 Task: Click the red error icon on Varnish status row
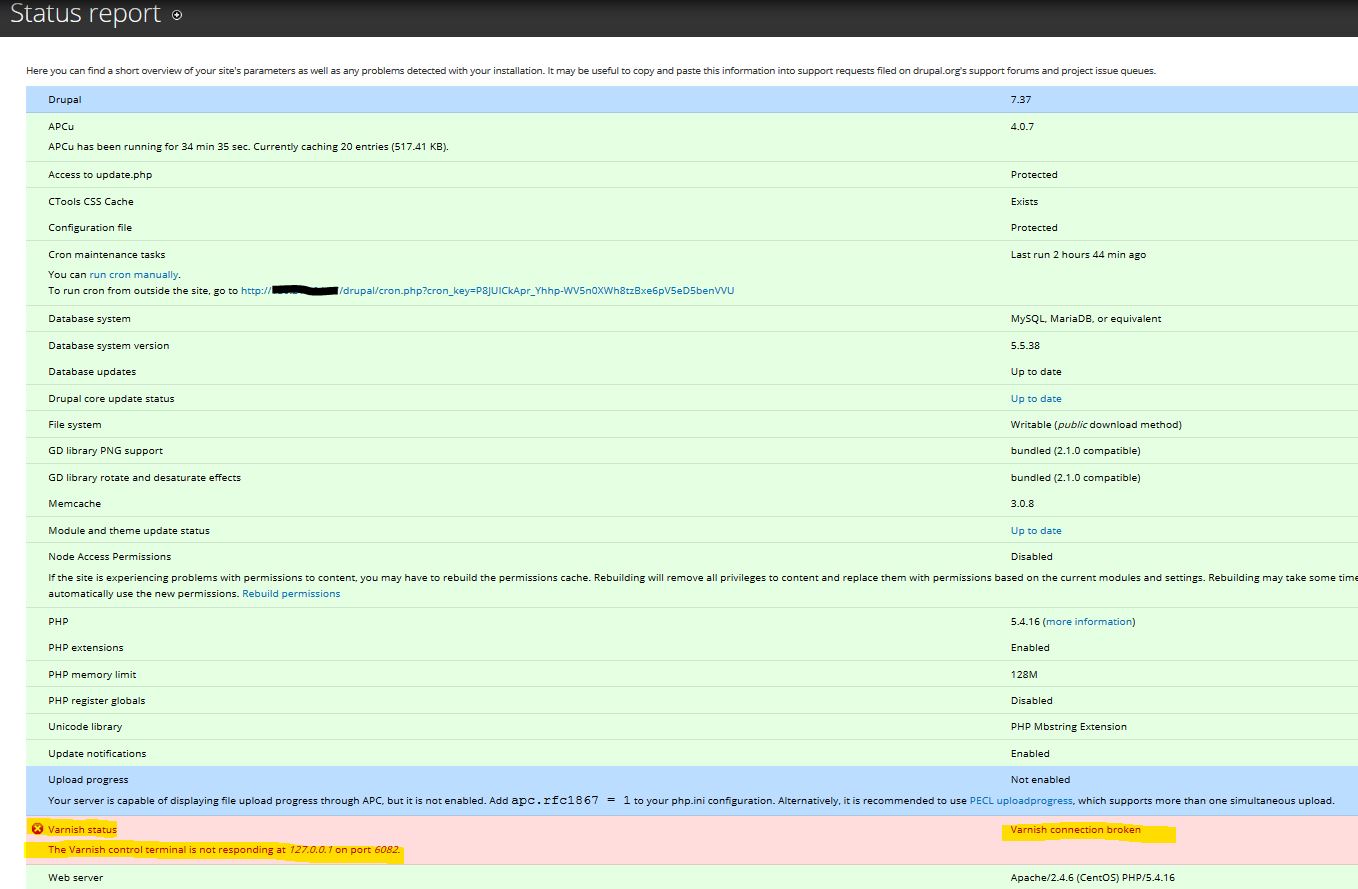pyautogui.click(x=37, y=829)
